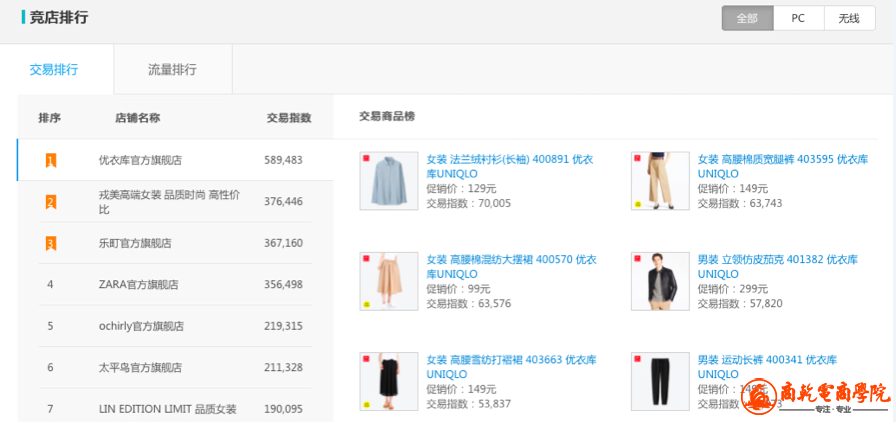Select 戎美高端女装 store row
This screenshot has height=422, width=896.
coord(175,202)
